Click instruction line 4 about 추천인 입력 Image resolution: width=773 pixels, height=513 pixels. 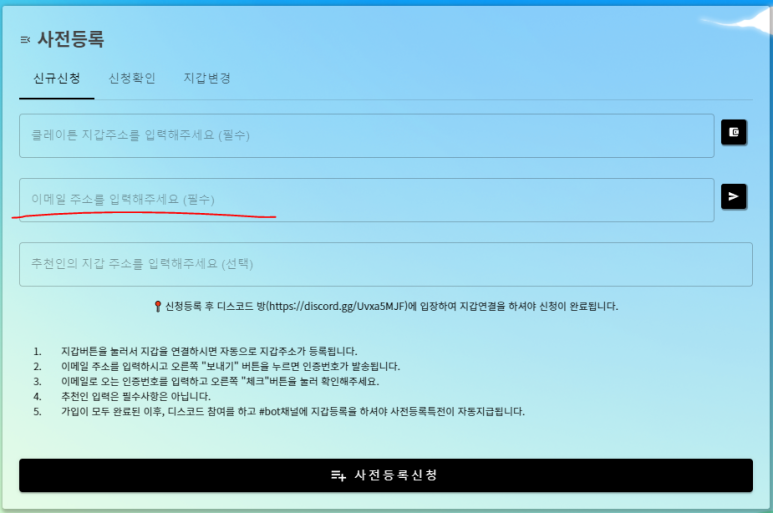[x=136, y=397]
